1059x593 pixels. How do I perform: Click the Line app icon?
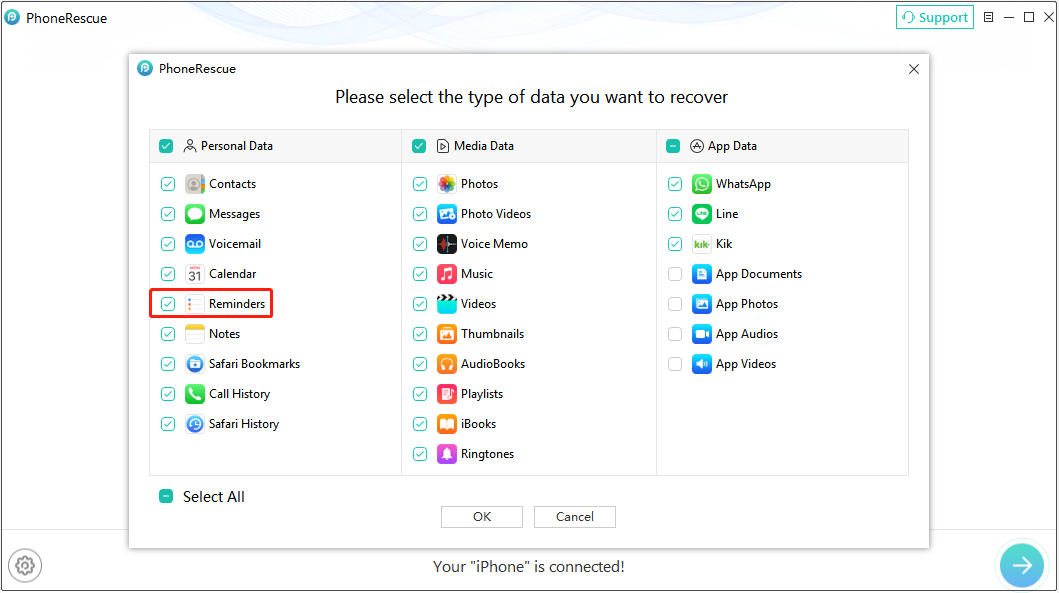tap(702, 214)
